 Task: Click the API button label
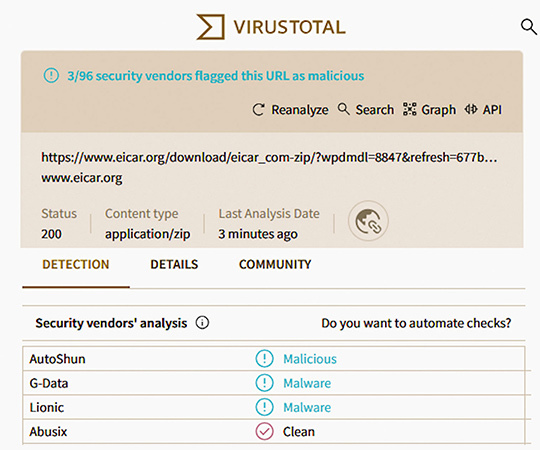coord(492,109)
